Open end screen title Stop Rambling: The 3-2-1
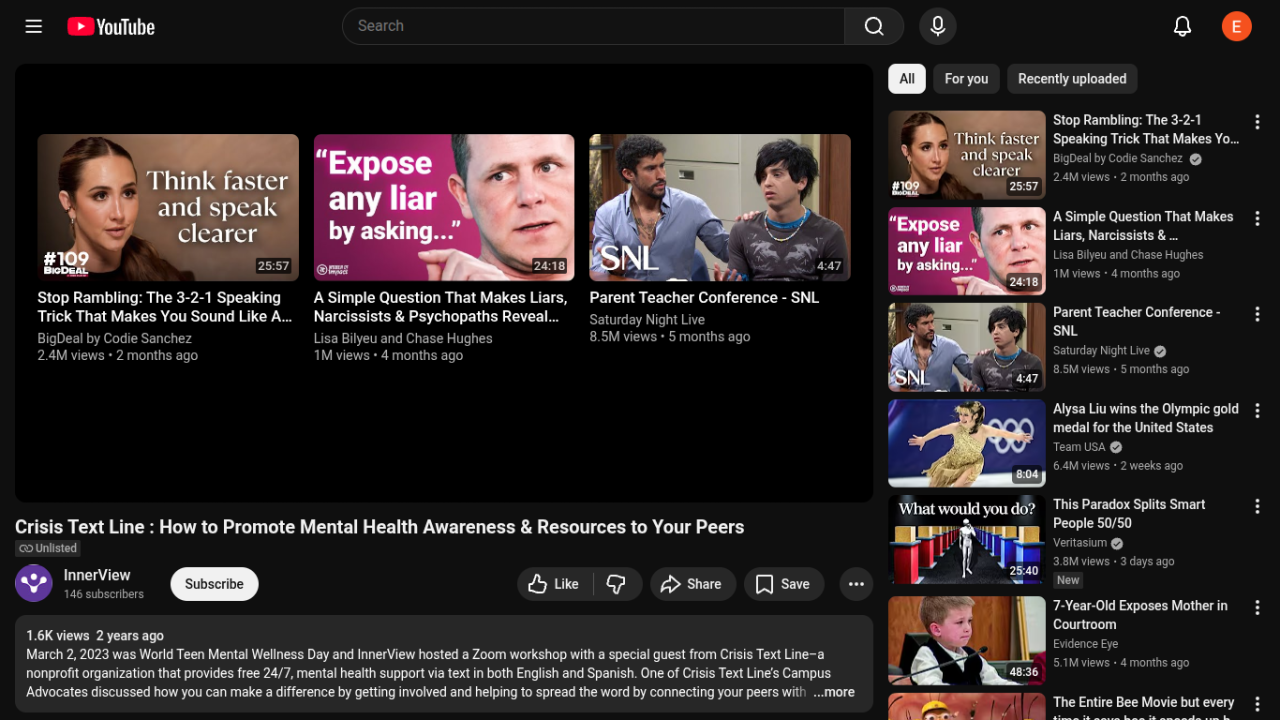 pyautogui.click(x=165, y=307)
